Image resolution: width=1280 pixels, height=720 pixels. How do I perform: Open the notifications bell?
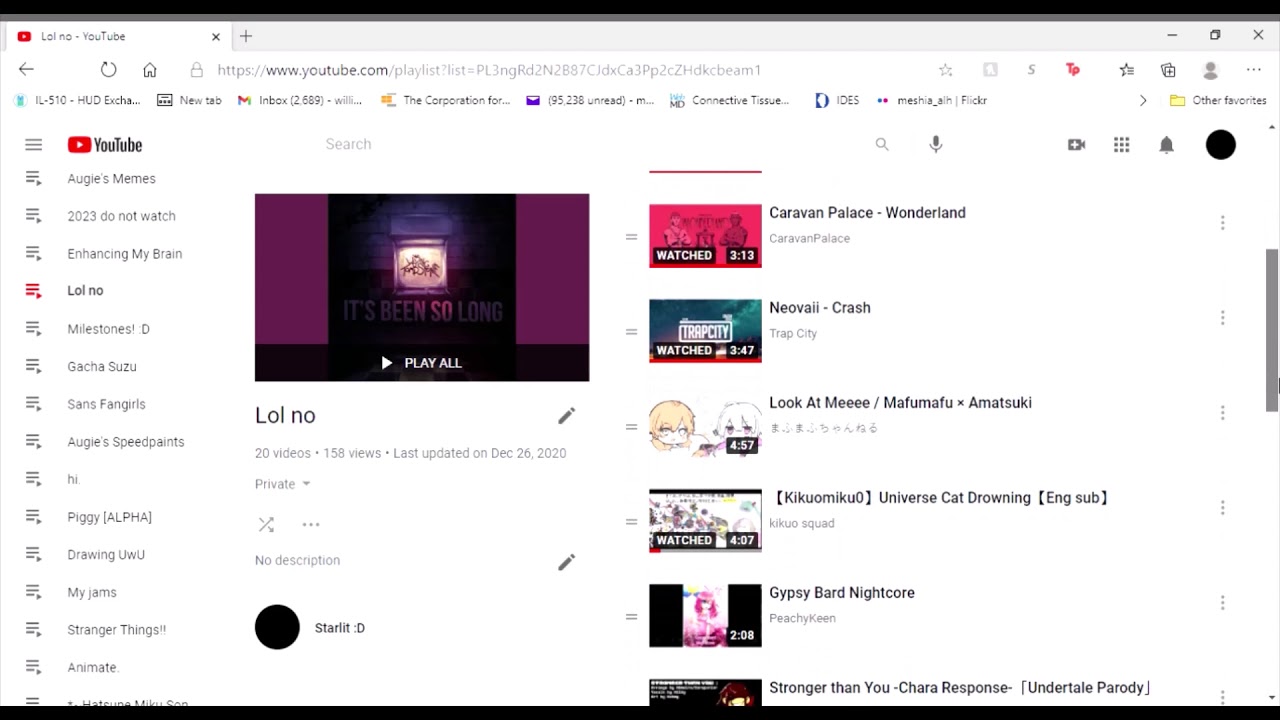(1166, 145)
